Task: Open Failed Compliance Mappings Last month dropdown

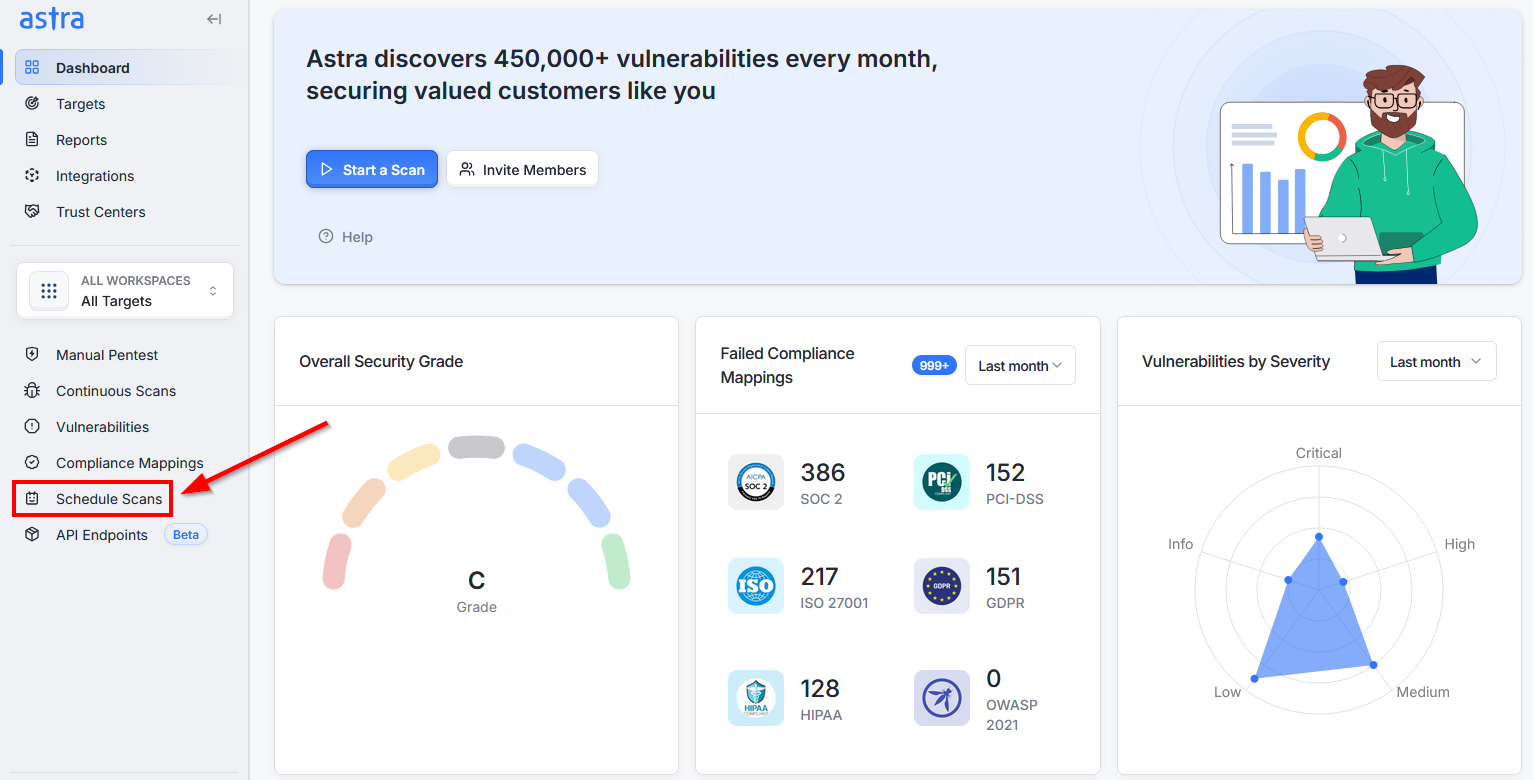Action: coord(1020,366)
